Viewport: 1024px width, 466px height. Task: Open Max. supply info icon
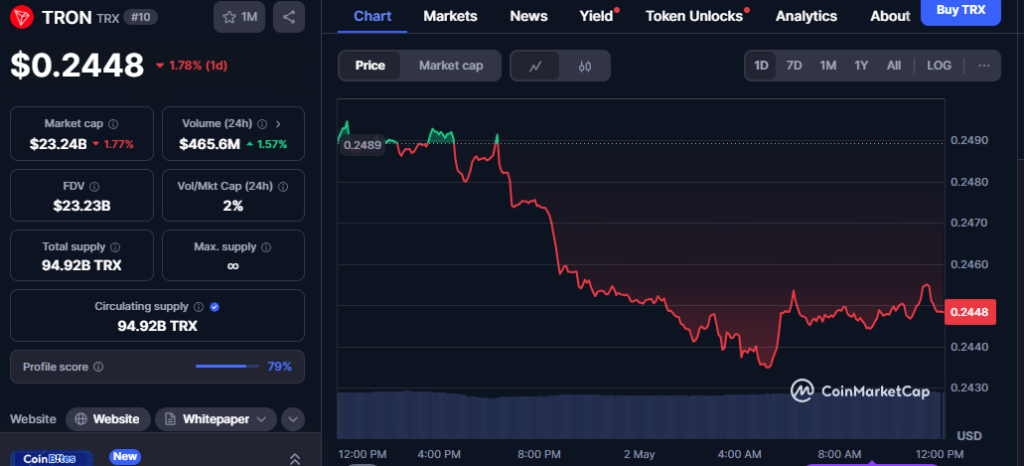[266, 247]
